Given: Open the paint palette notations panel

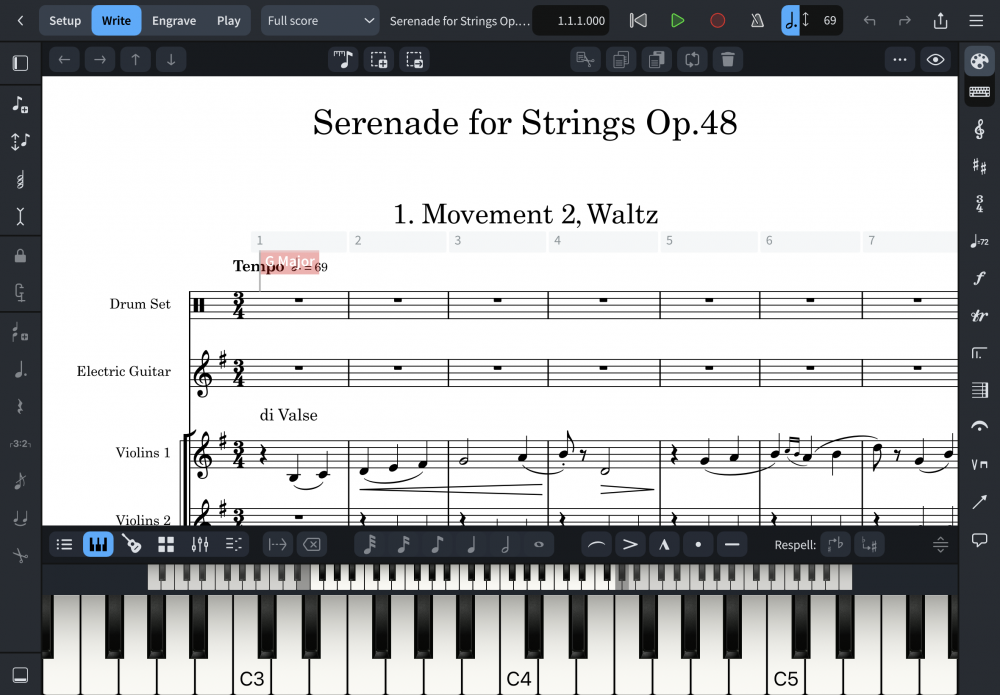Looking at the screenshot, I should pos(979,61).
